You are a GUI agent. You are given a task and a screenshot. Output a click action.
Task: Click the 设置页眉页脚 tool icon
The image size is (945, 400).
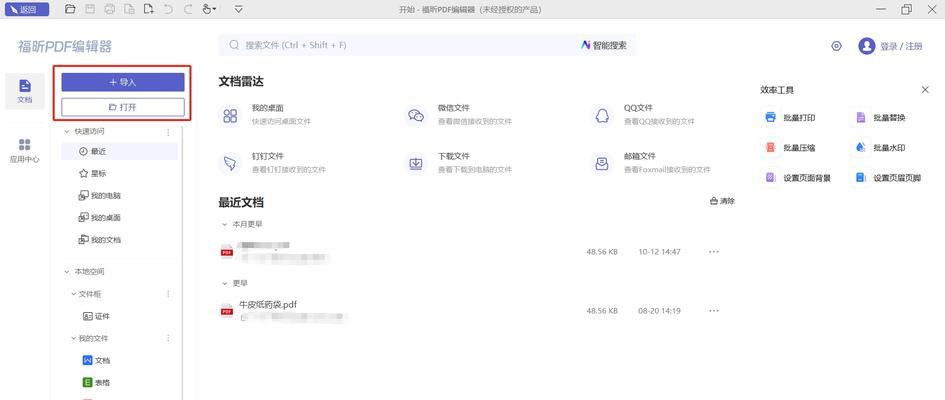point(860,178)
